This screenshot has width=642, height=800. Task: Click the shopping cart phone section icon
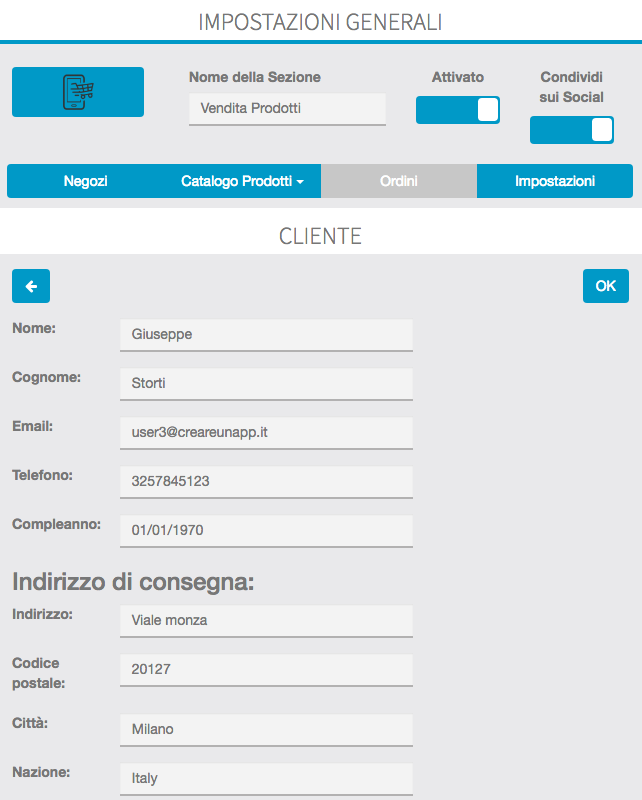[x=78, y=92]
